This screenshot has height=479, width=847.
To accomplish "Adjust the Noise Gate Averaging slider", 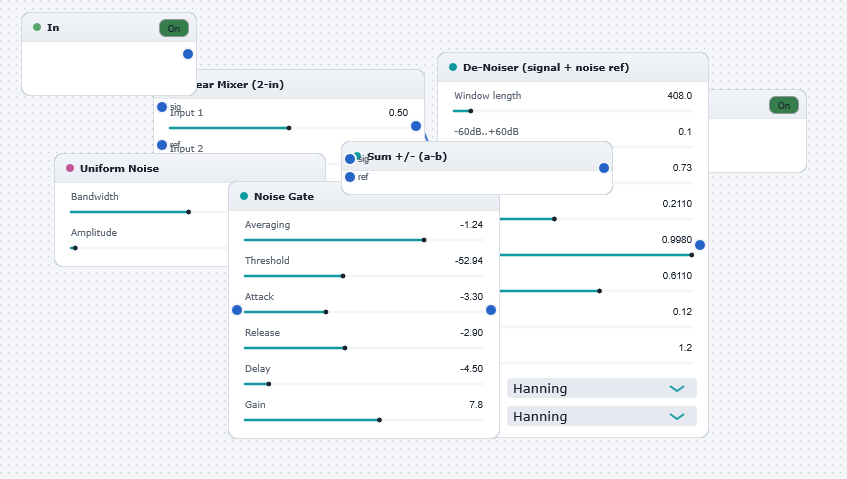I will pyautogui.click(x=364, y=240).
